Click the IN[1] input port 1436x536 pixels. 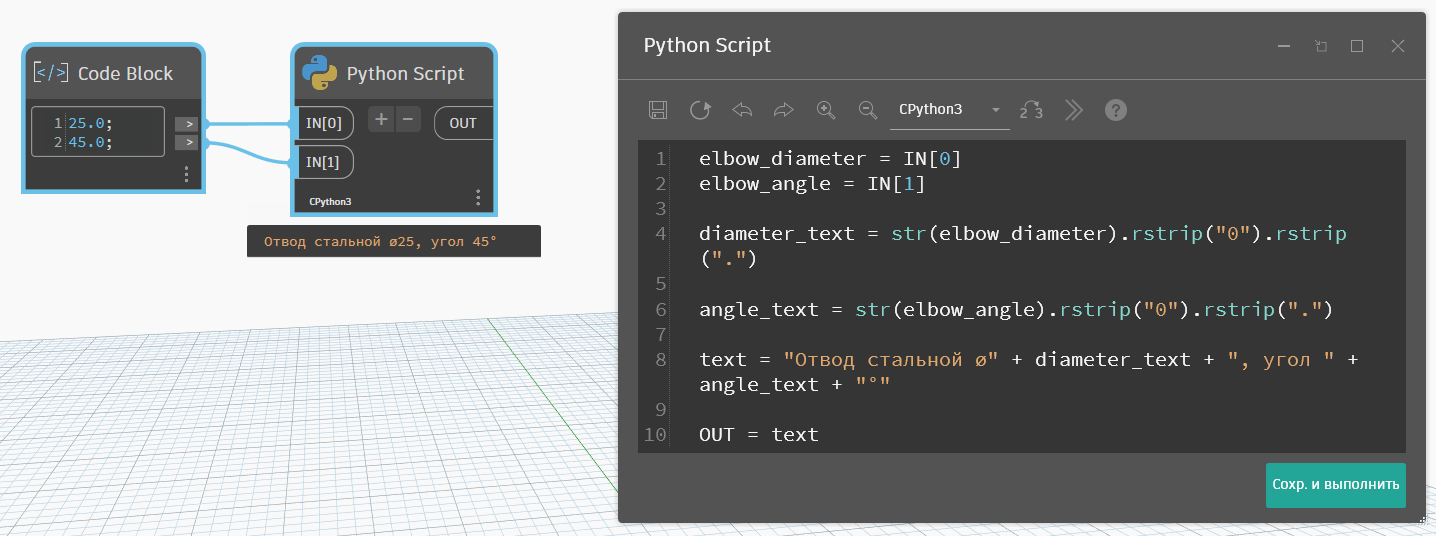(324, 161)
